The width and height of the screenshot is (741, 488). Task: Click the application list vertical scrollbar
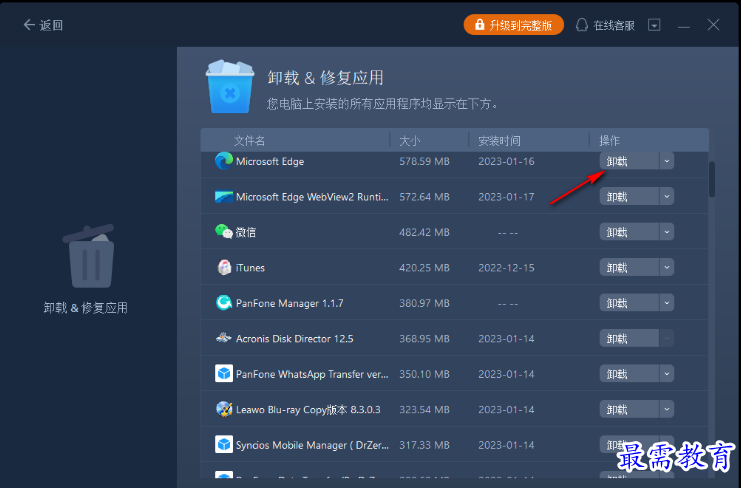(712, 179)
